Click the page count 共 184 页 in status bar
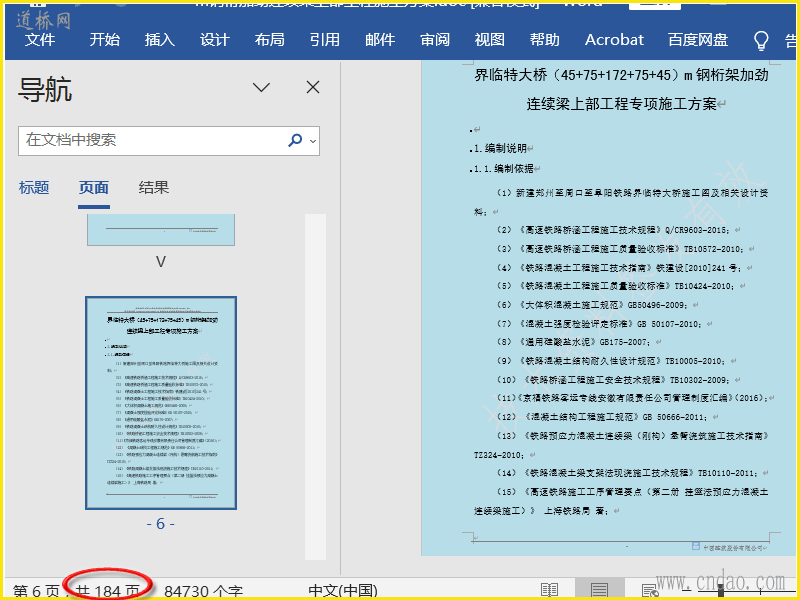This screenshot has width=800, height=600. (x=108, y=591)
